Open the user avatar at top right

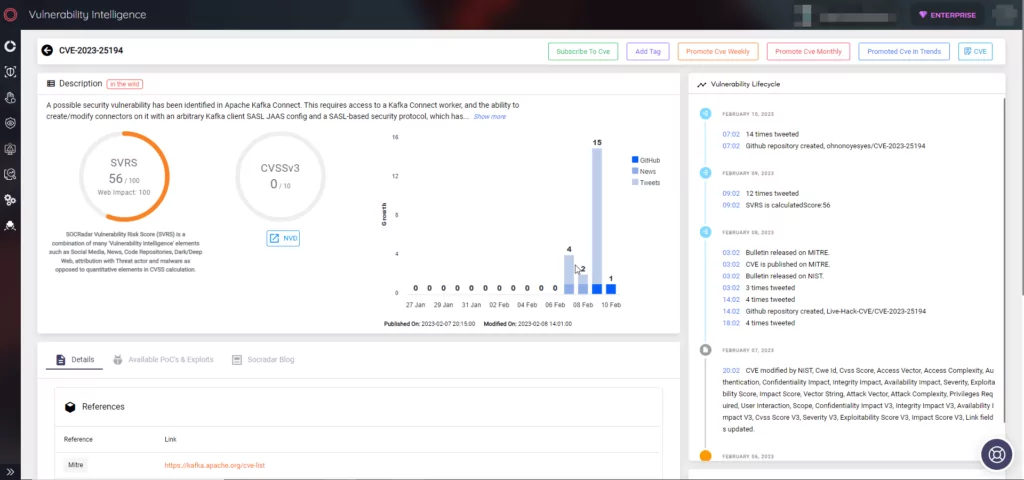(1006, 14)
